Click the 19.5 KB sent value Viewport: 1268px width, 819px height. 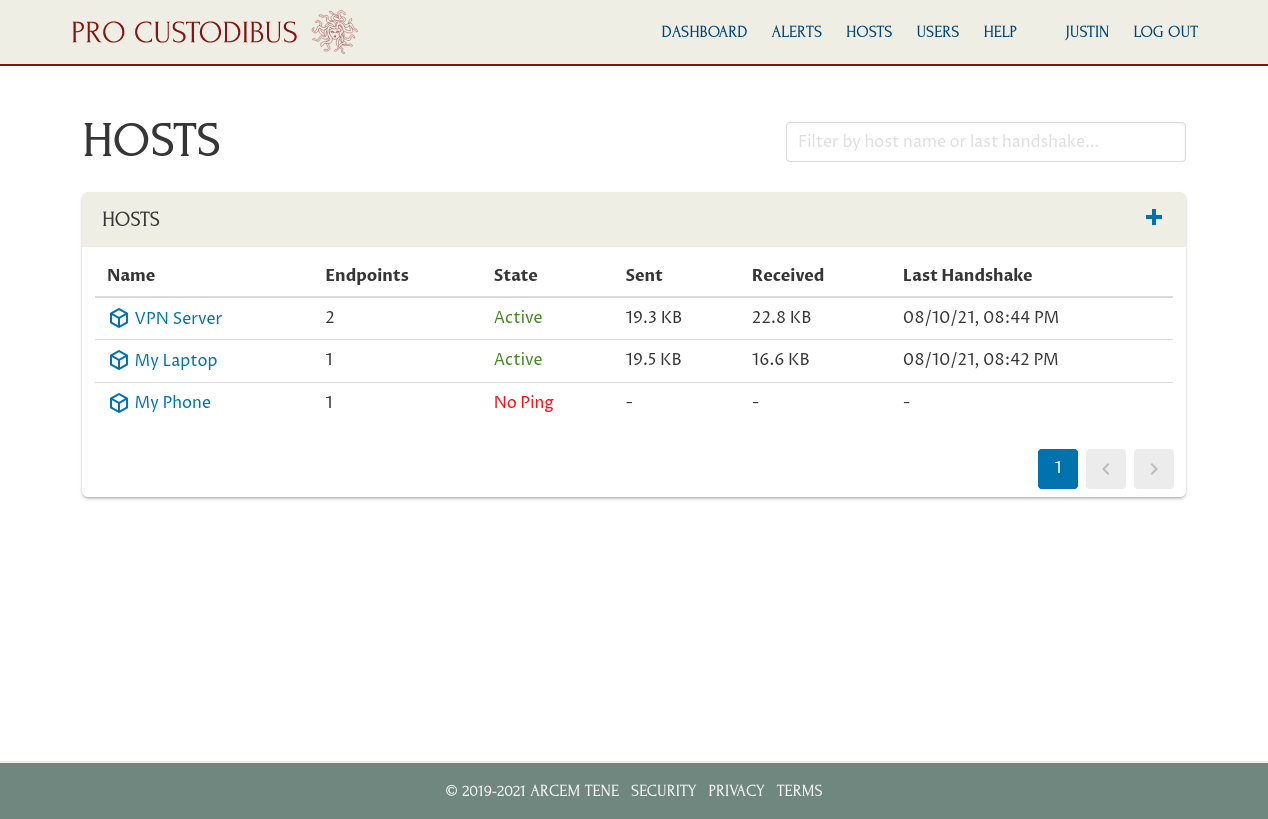click(x=654, y=360)
